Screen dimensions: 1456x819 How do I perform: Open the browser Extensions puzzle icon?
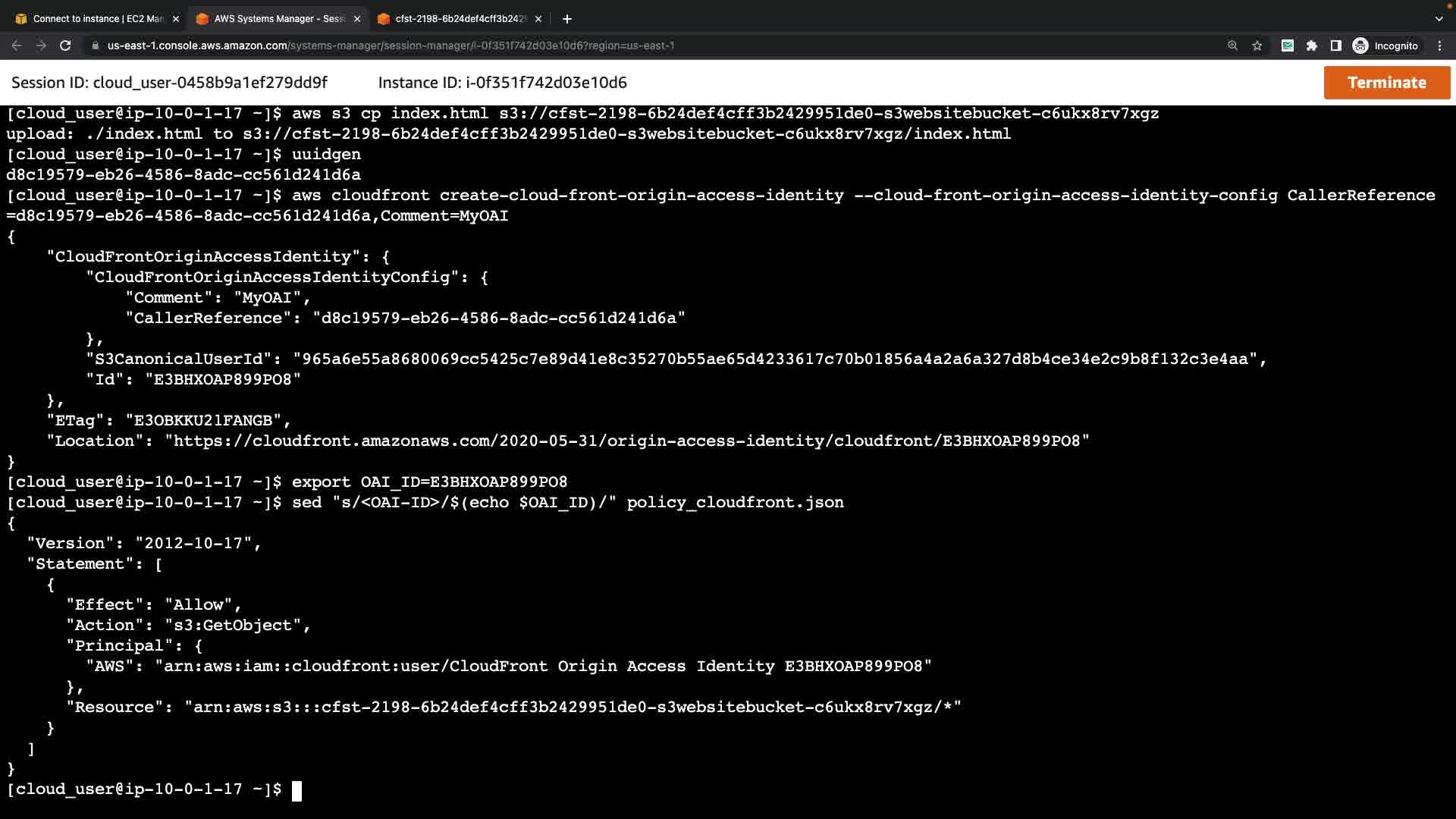coord(1312,45)
